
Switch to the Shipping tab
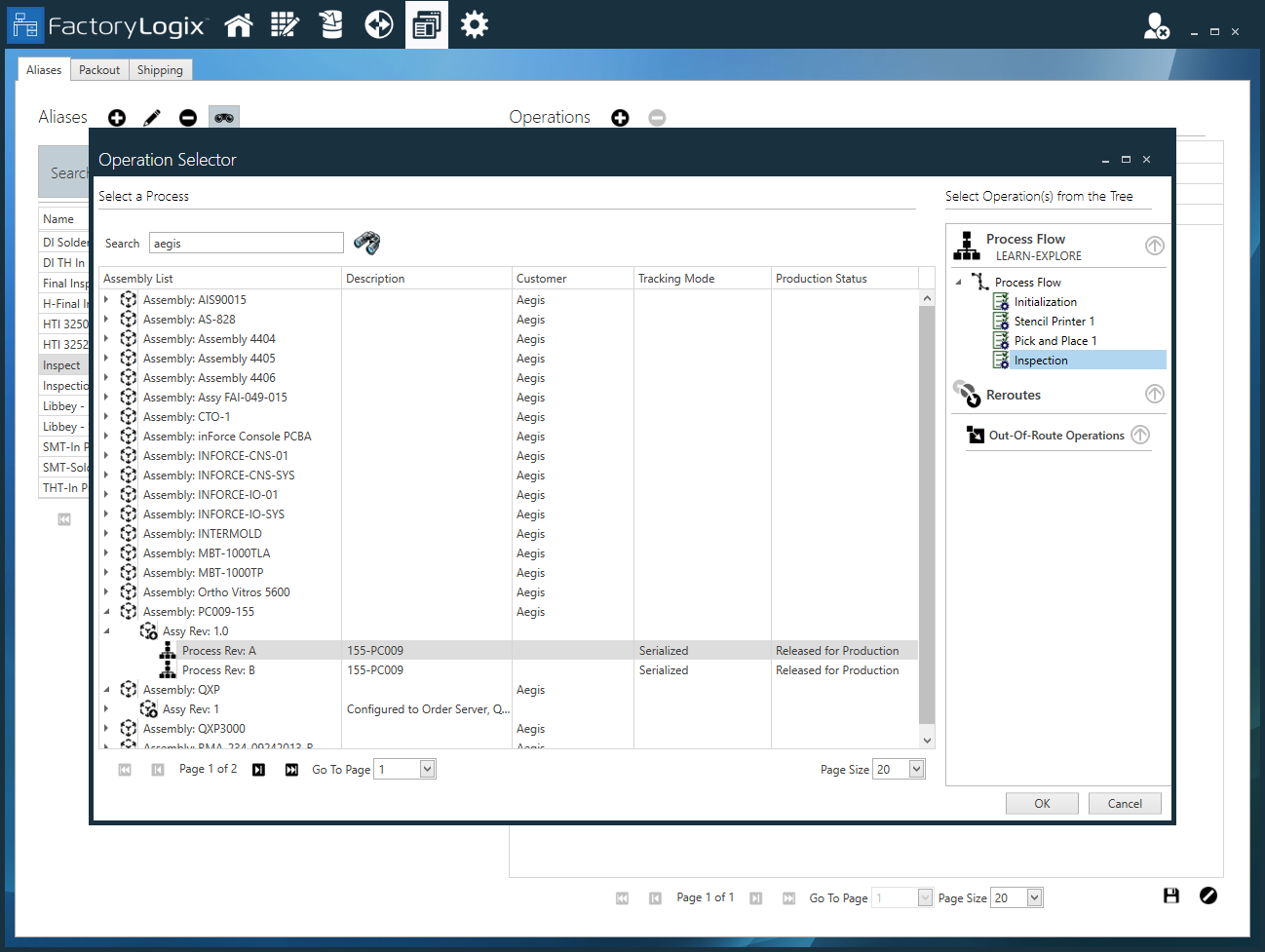click(160, 69)
